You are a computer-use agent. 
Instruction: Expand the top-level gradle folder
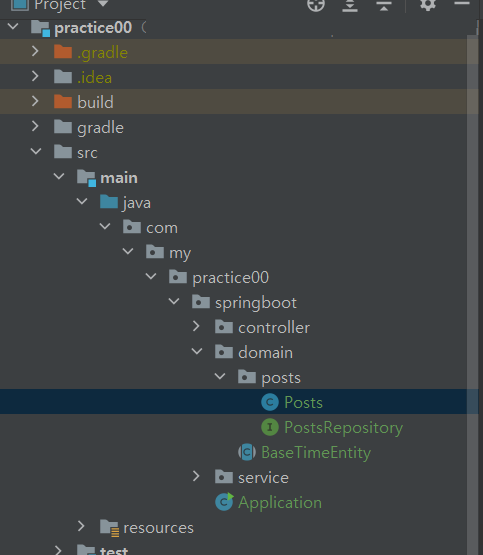pyautogui.click(x=35, y=126)
